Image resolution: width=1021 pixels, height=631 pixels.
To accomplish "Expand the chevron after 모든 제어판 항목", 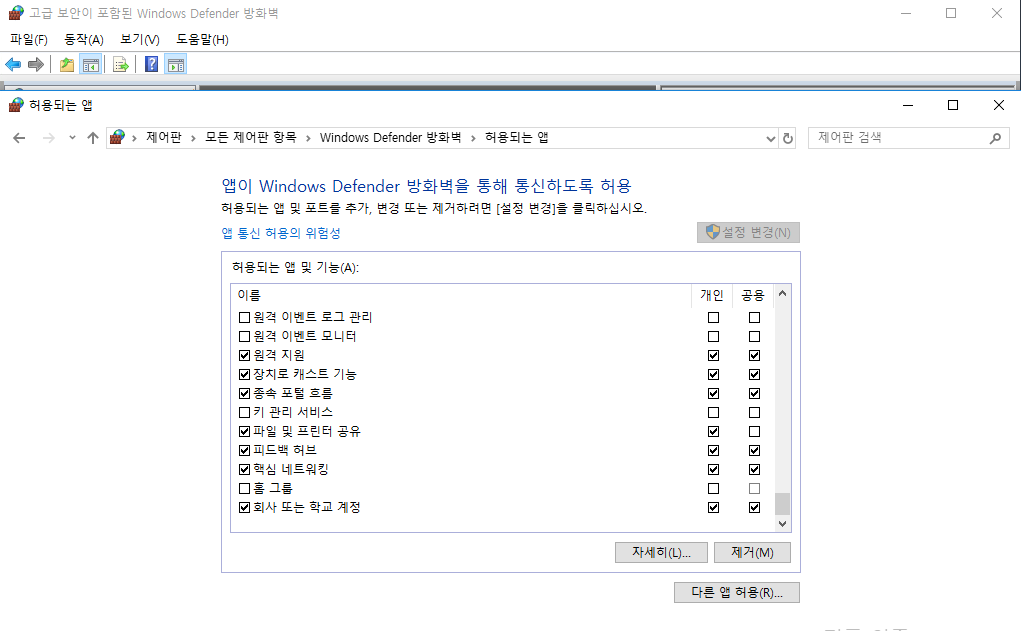I will click(x=307, y=138).
